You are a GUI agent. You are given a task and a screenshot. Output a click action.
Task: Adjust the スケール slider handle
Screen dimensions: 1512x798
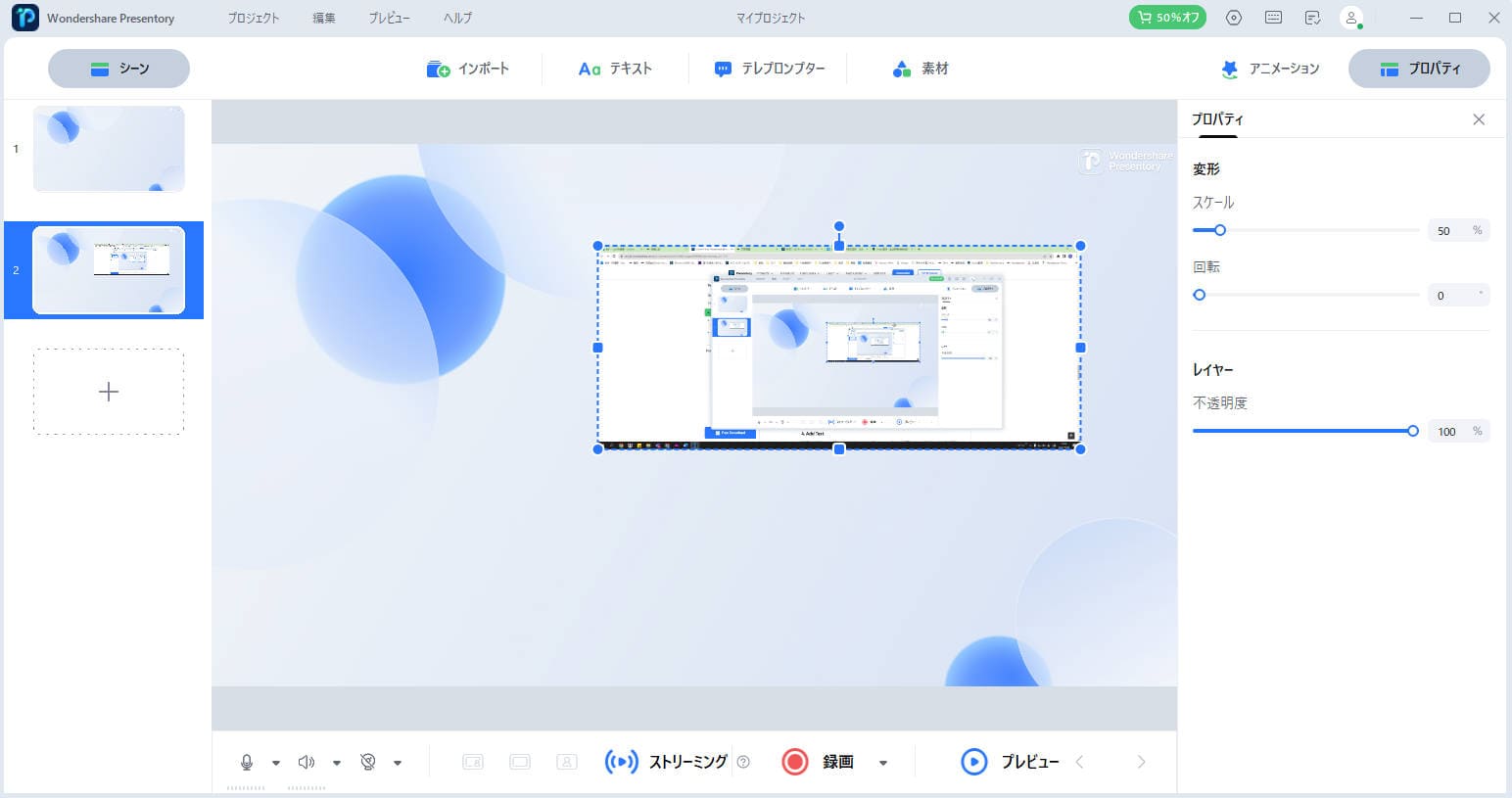pyautogui.click(x=1219, y=230)
